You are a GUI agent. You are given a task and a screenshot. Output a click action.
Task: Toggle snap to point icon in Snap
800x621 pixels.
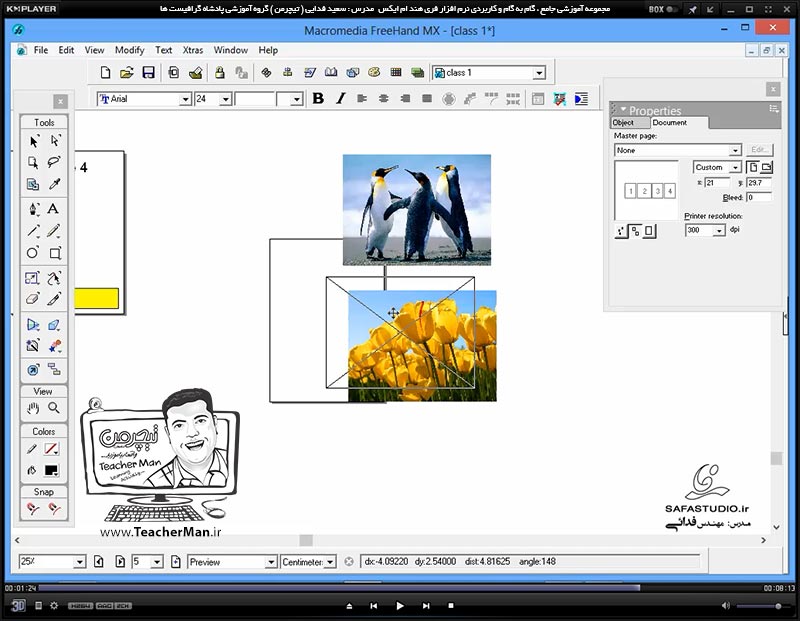(33, 509)
